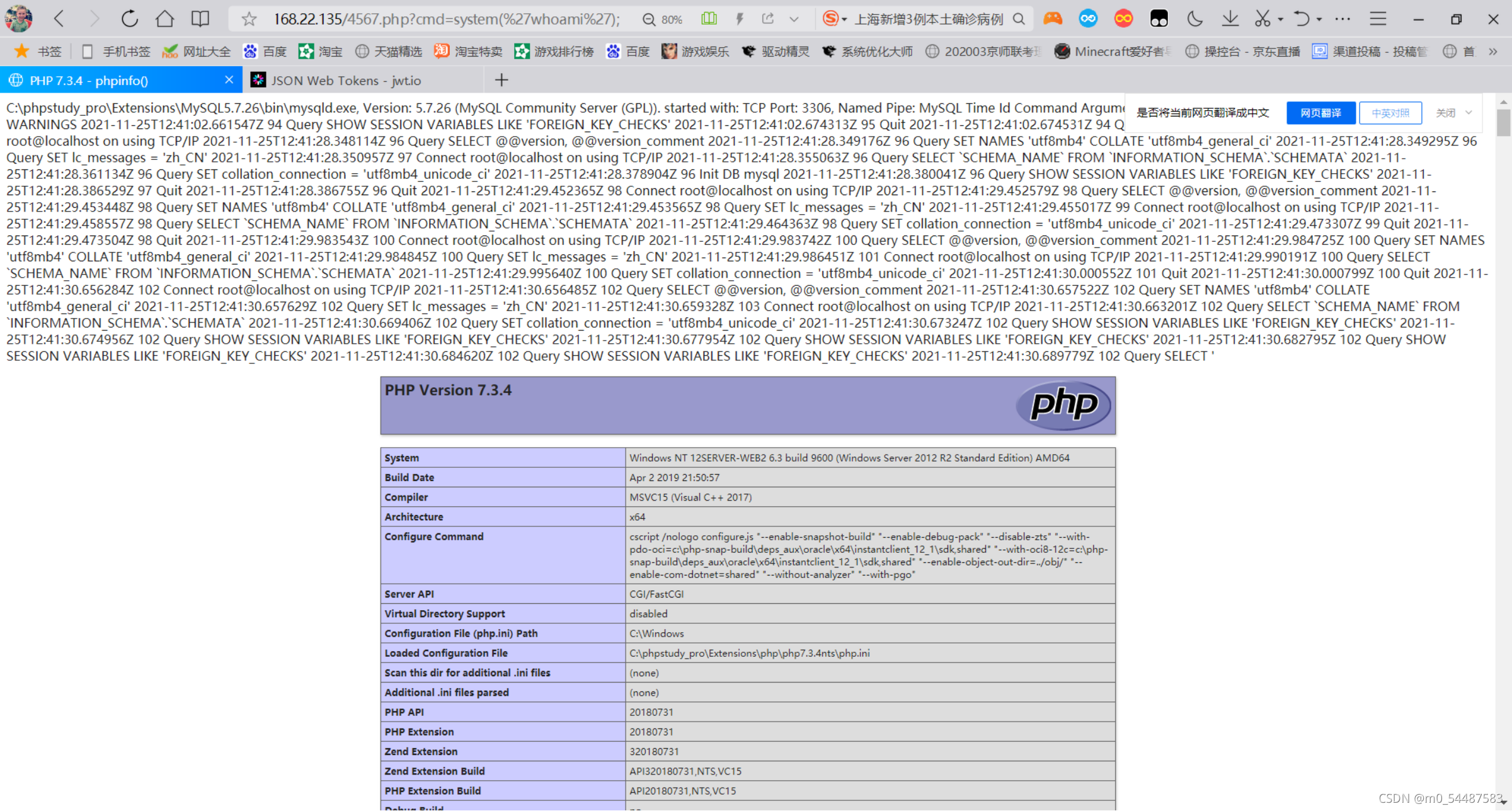Switch to JSON Web Tokens jwt.io tab

(x=345, y=81)
